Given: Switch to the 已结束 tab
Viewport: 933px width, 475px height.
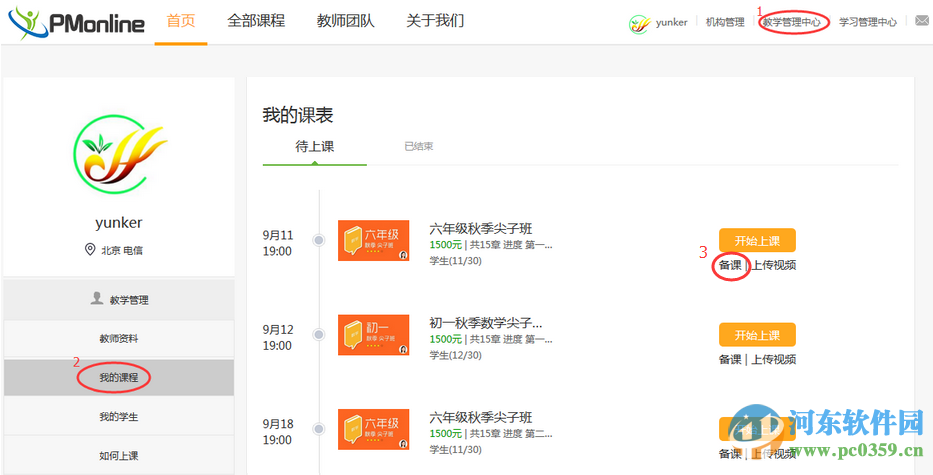Looking at the screenshot, I should pos(419,146).
